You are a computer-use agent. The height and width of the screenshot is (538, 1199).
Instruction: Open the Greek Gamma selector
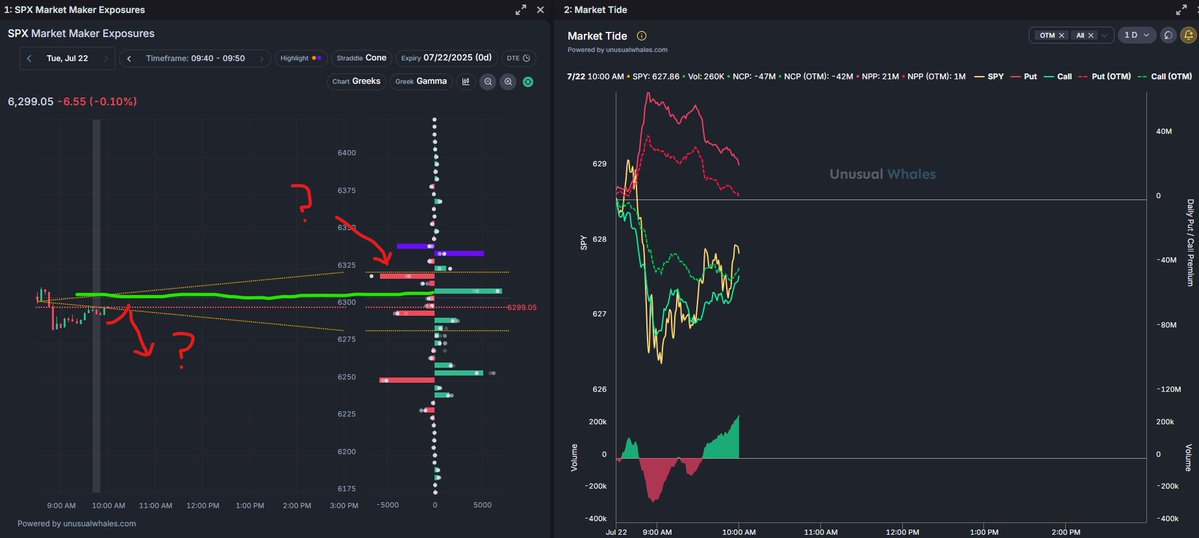tap(421, 81)
